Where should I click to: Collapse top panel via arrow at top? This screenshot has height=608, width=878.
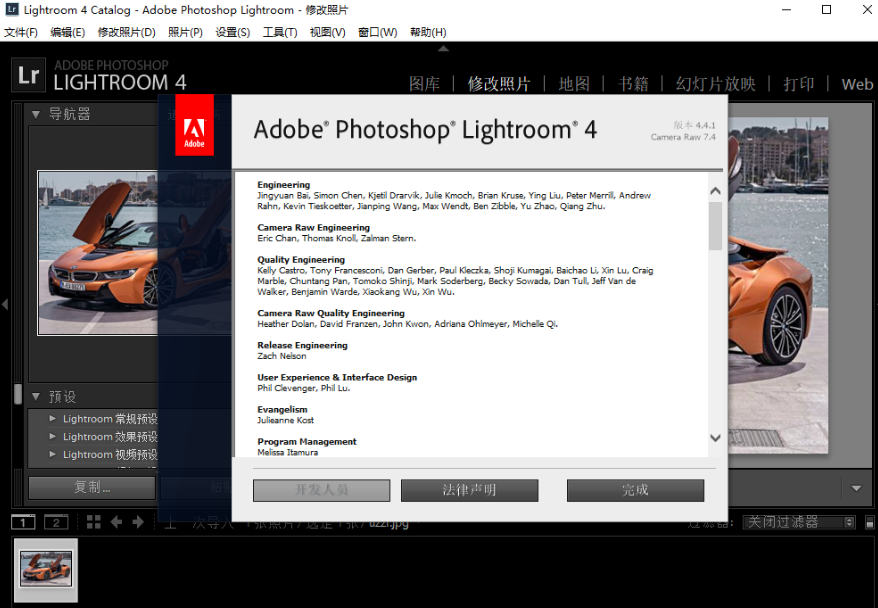coord(443,49)
